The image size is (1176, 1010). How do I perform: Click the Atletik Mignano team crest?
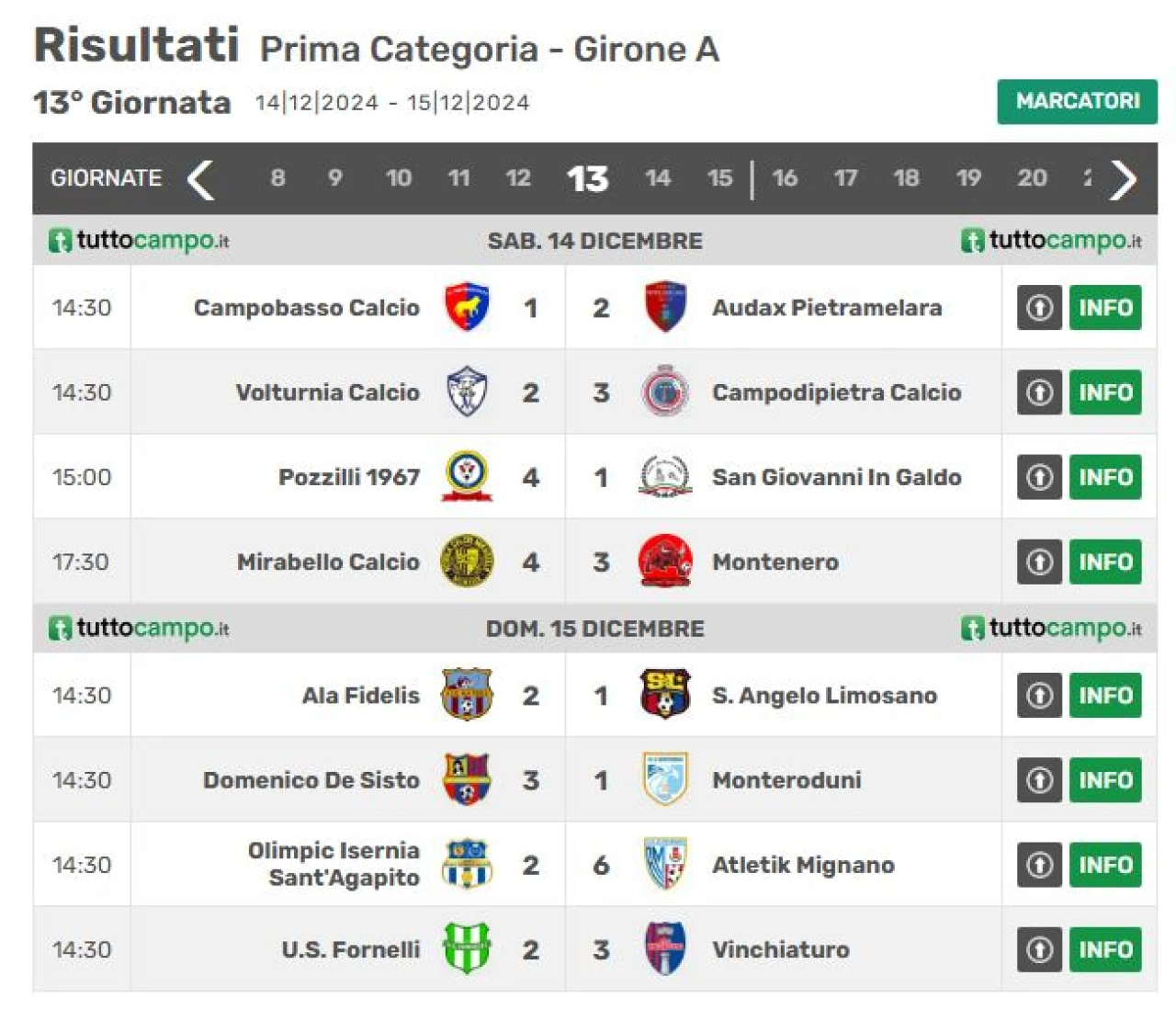click(x=665, y=864)
